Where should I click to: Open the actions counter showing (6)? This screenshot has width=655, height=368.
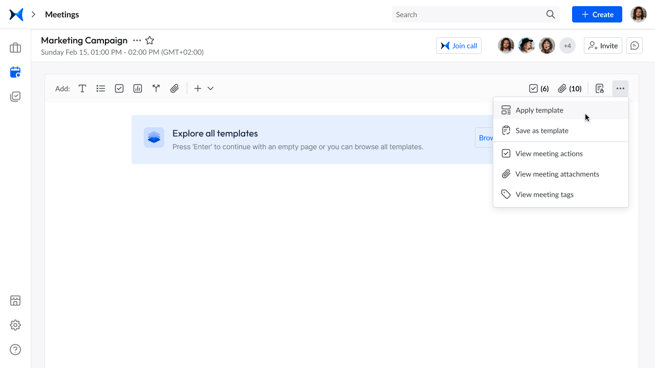point(538,89)
